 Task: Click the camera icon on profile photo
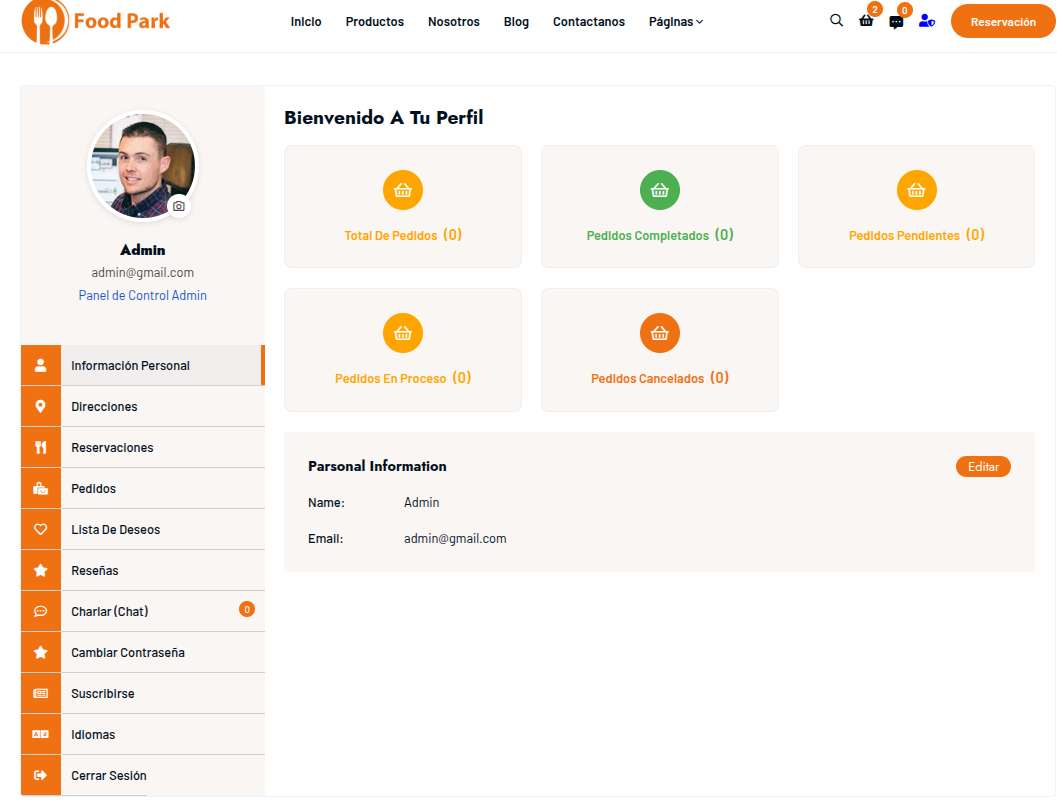[x=178, y=206]
